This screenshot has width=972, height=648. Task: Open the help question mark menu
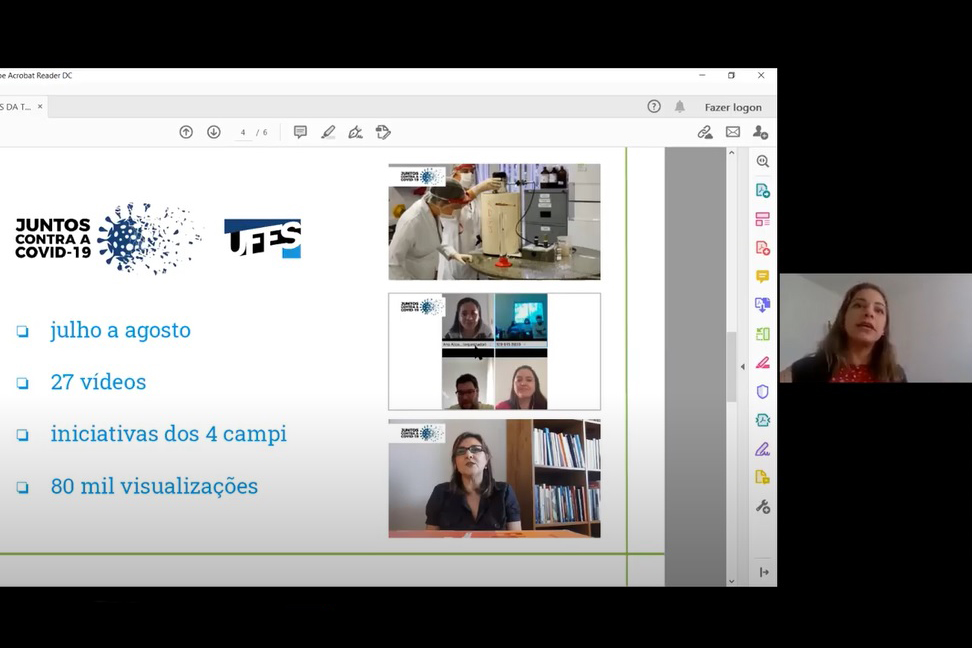pyautogui.click(x=654, y=107)
